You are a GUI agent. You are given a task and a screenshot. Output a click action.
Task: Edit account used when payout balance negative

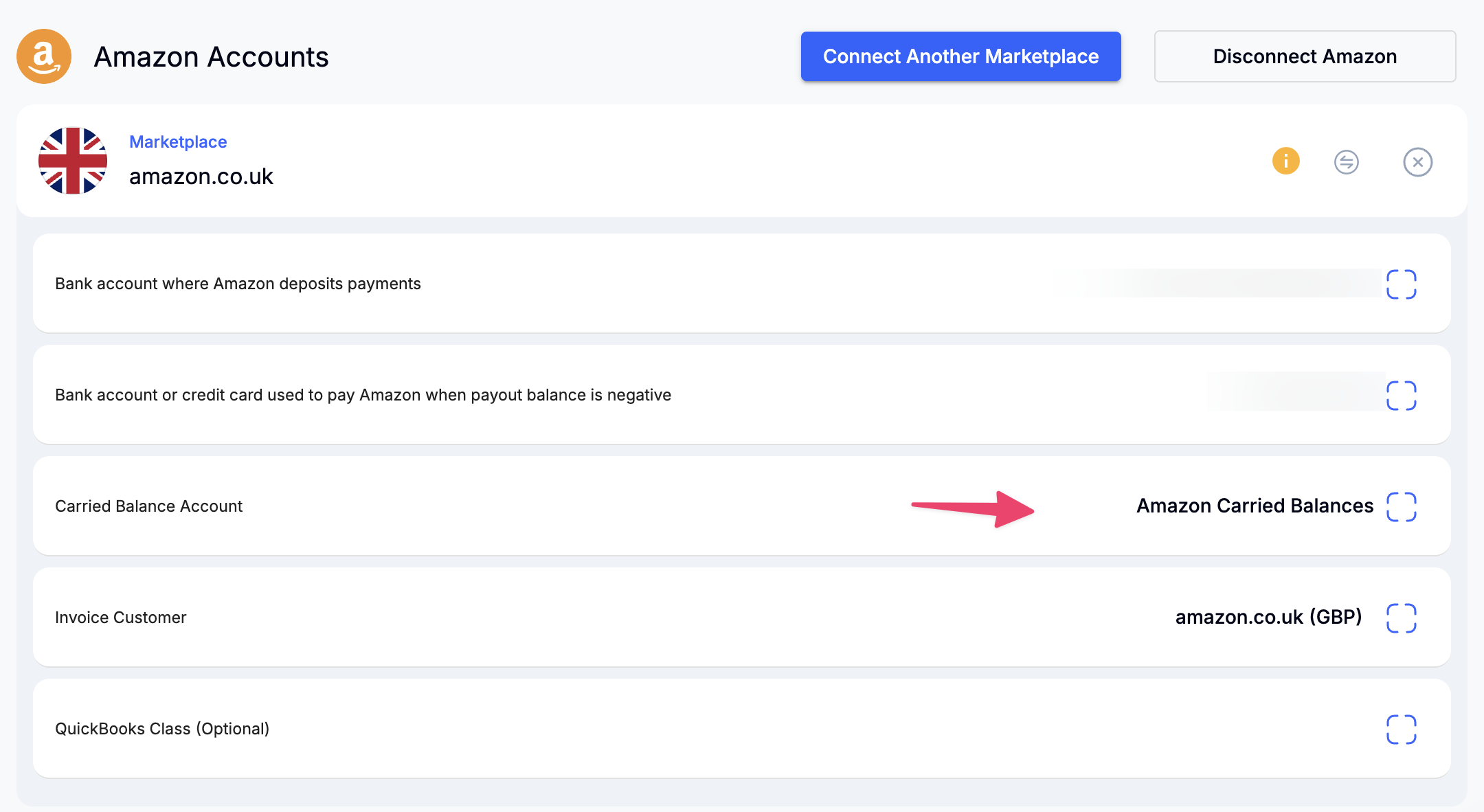point(1402,395)
